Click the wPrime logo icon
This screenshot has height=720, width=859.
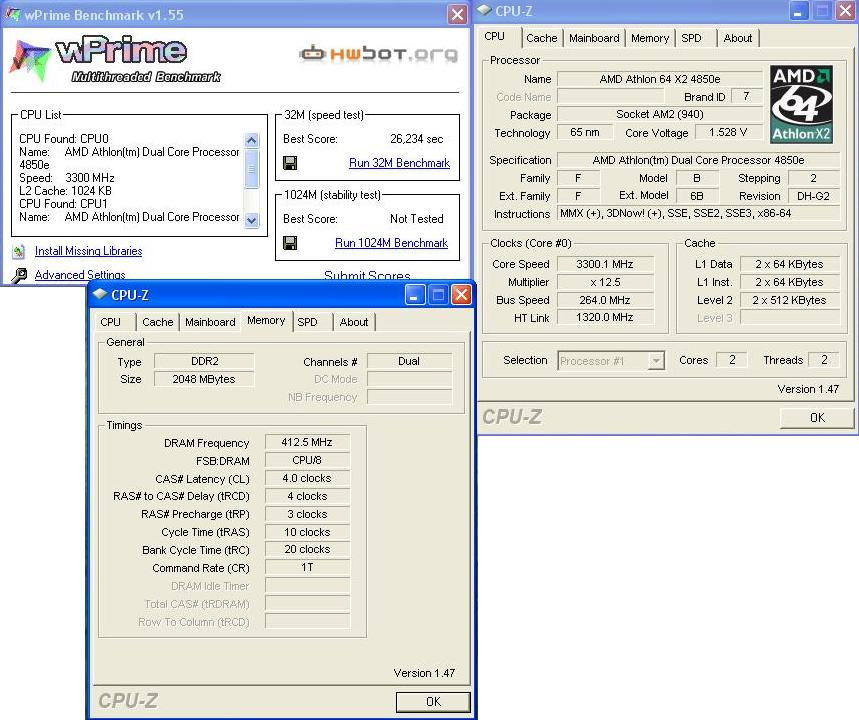(x=29, y=59)
